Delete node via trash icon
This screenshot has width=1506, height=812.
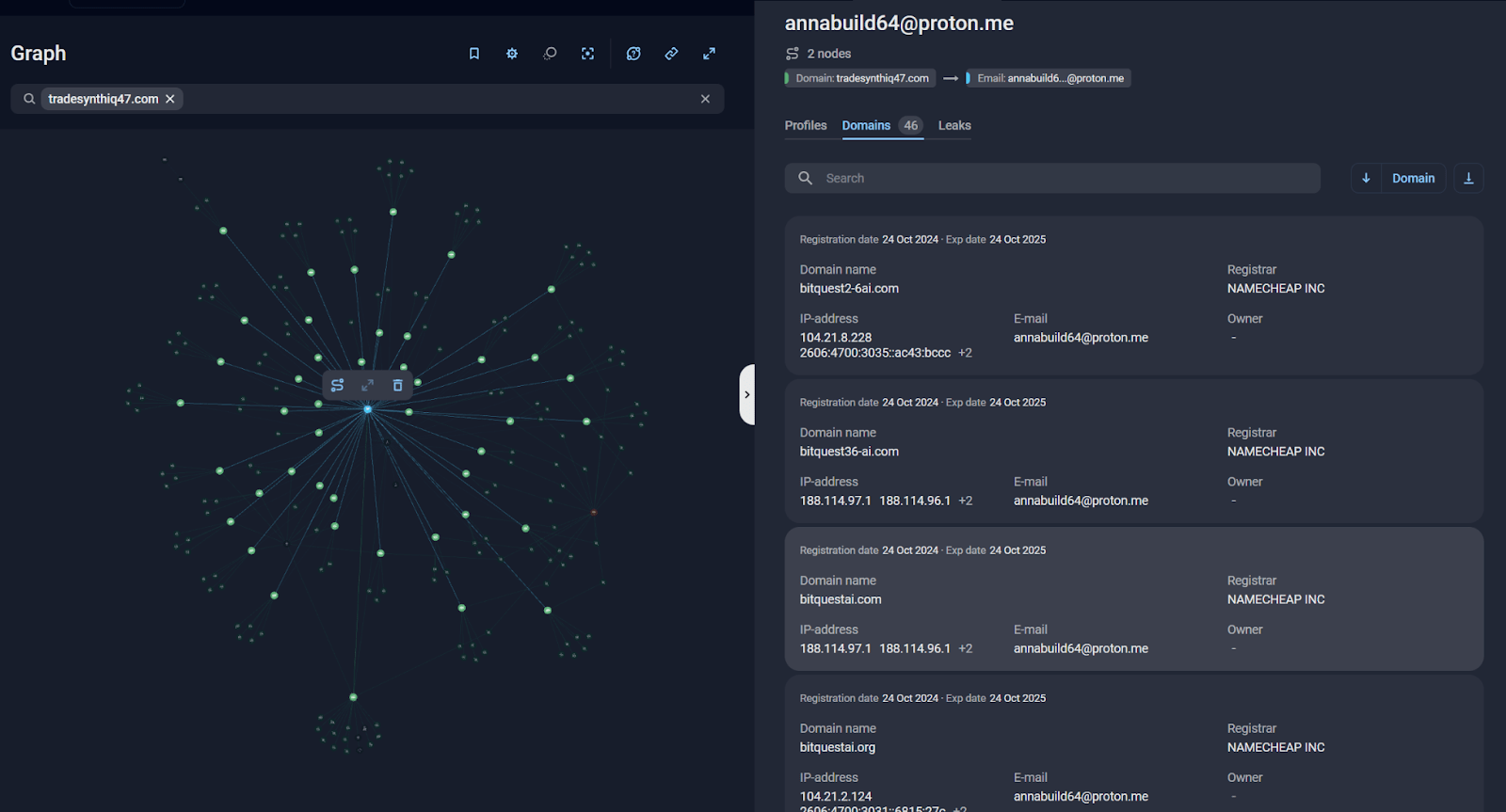[397, 385]
